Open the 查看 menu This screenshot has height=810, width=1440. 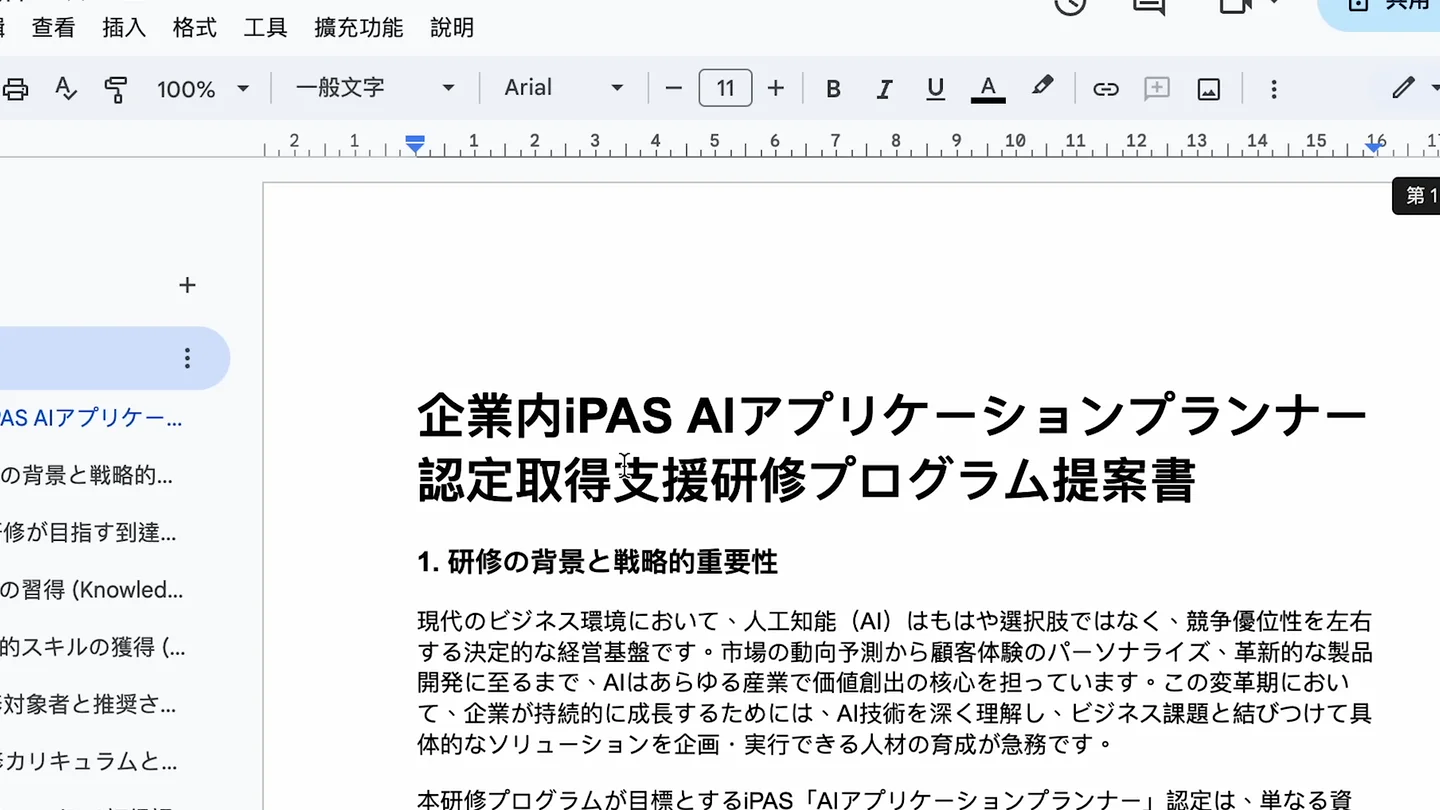(54, 28)
